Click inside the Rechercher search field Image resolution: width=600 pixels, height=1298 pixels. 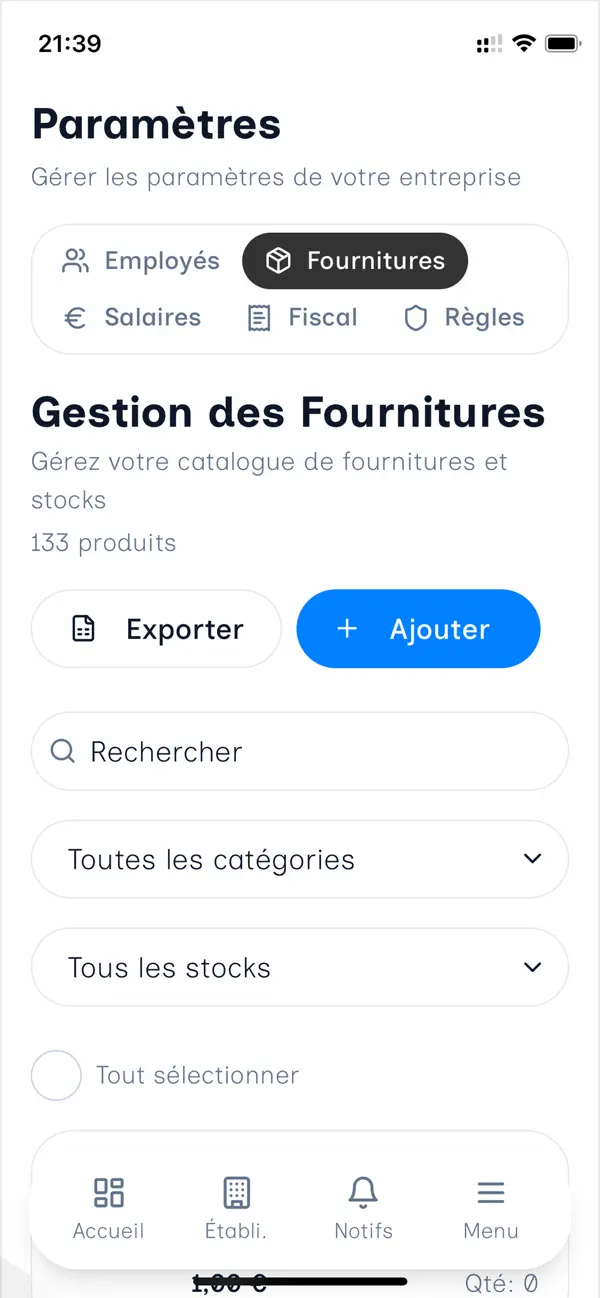[x=299, y=751]
